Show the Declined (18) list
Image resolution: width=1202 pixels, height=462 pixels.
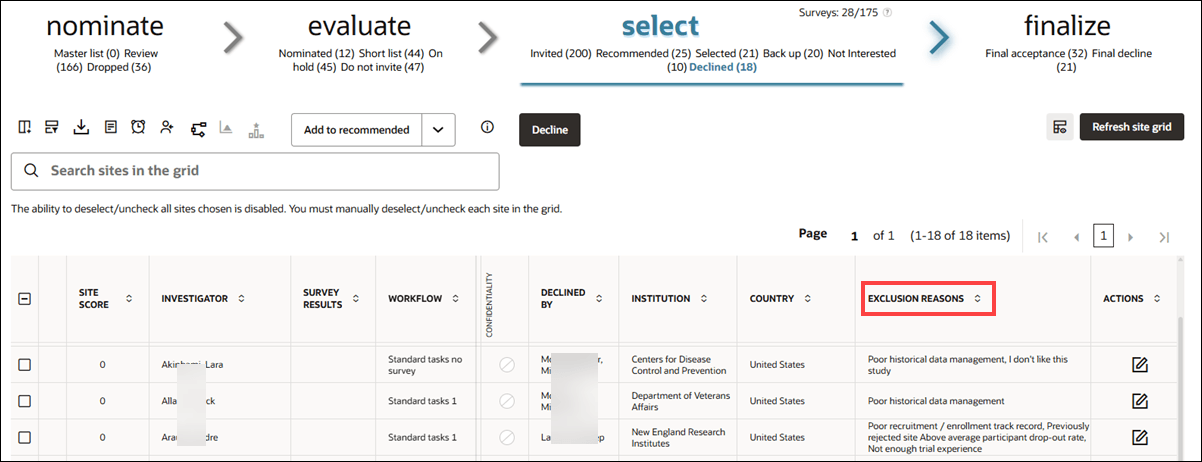click(723, 67)
